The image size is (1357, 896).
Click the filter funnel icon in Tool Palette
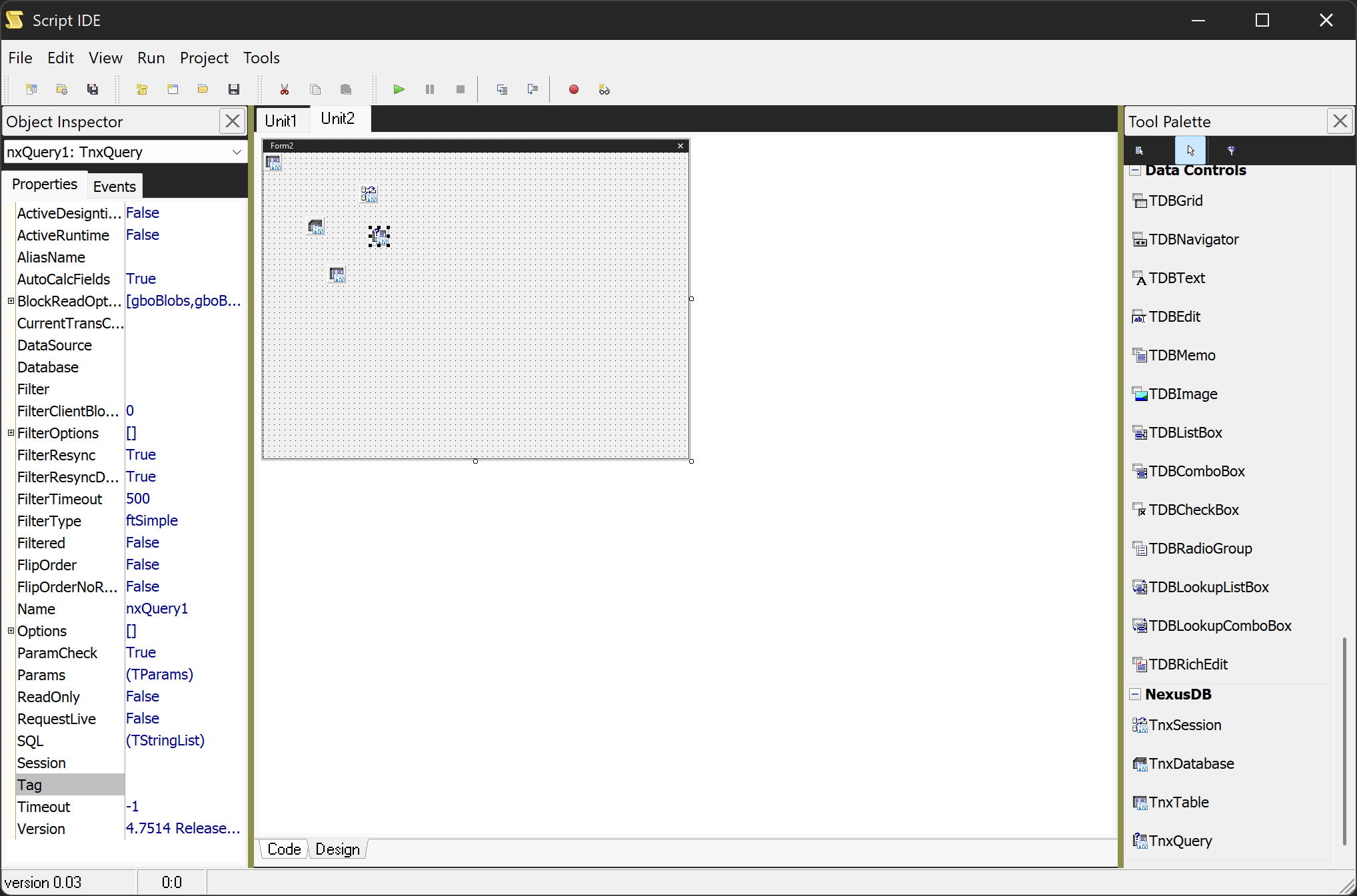coord(1231,151)
